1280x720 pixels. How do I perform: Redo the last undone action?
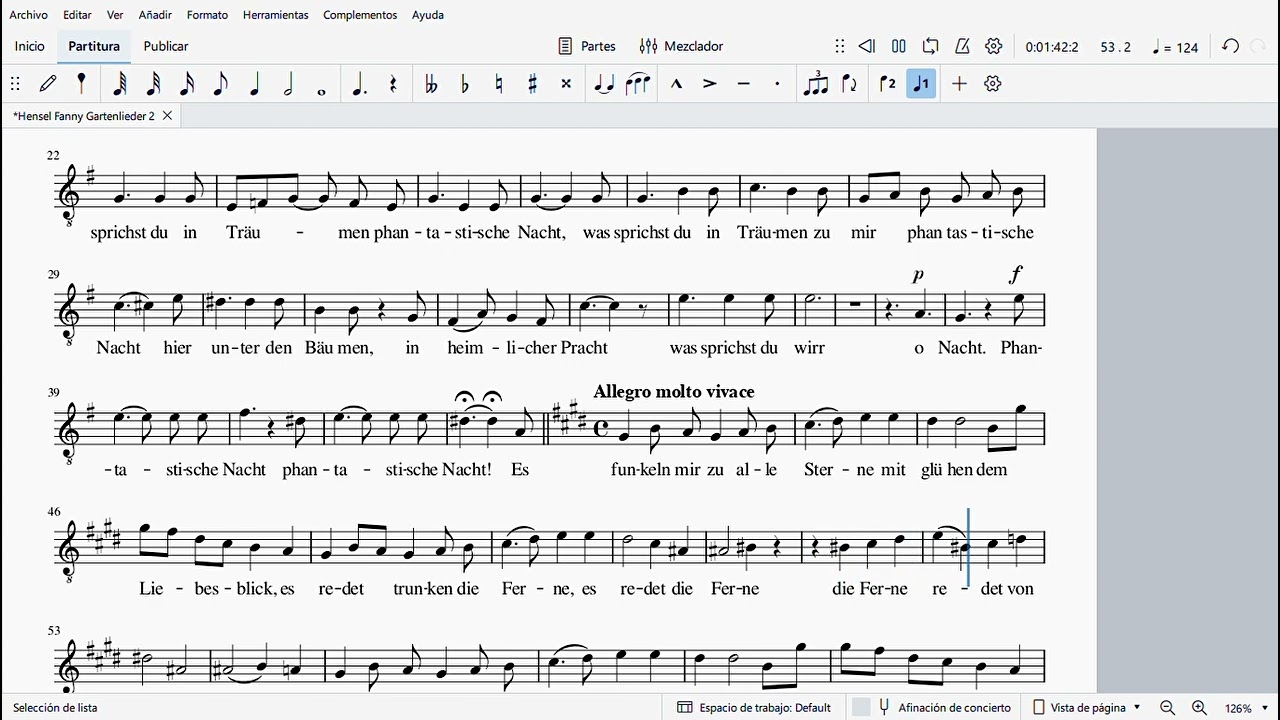(1259, 46)
